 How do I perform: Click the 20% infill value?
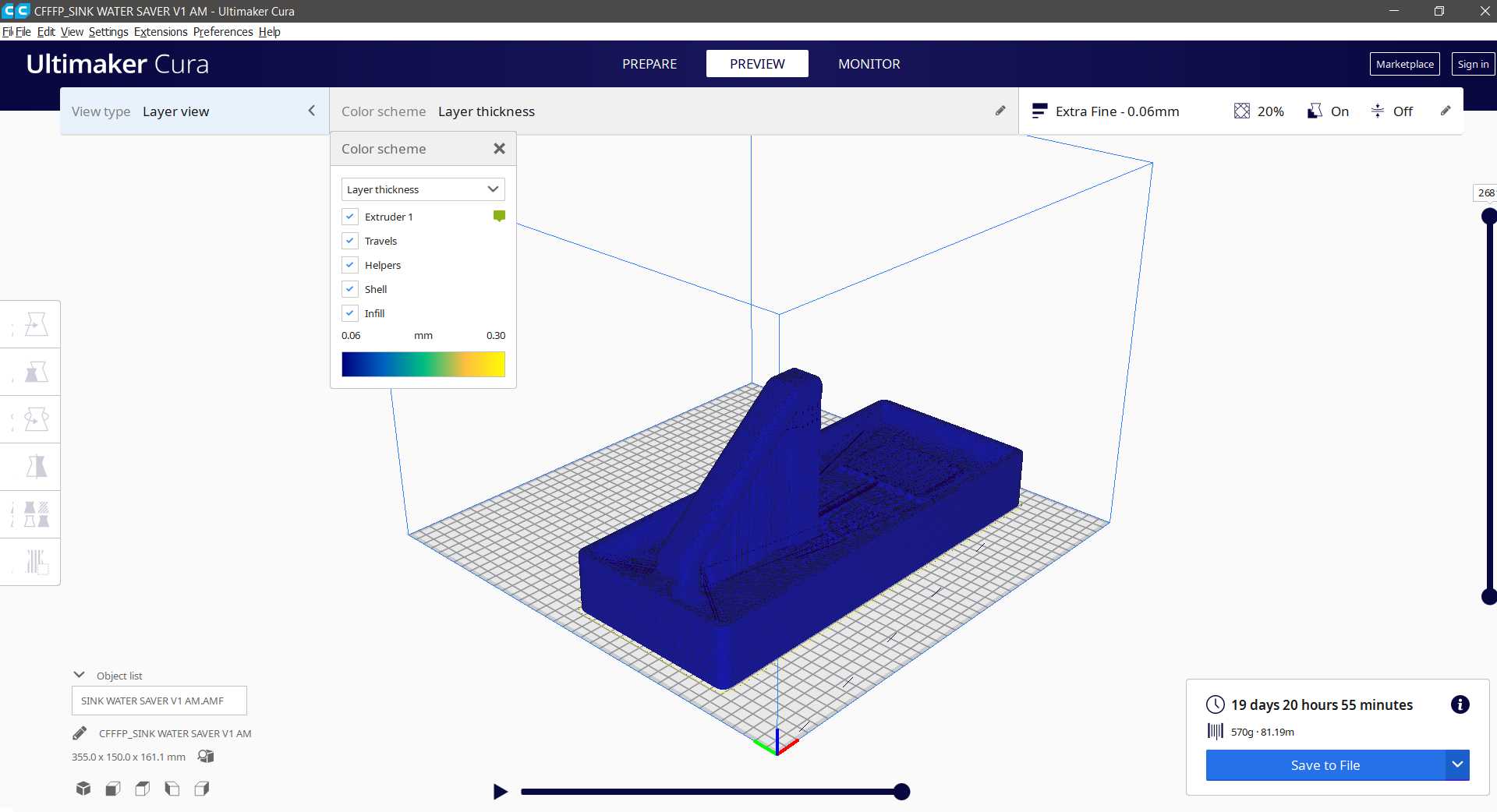click(x=1270, y=111)
